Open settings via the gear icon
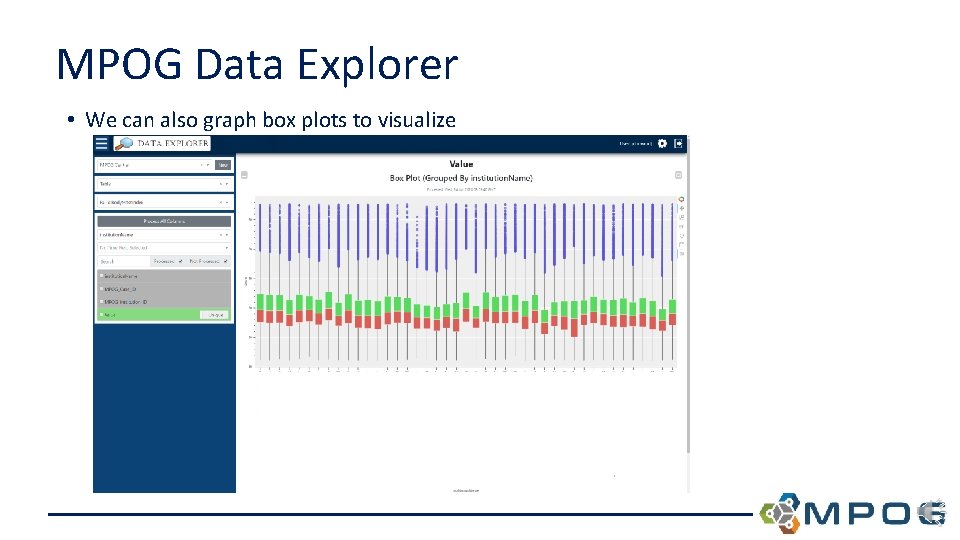This screenshot has height=540, width=960. pyautogui.click(x=662, y=143)
